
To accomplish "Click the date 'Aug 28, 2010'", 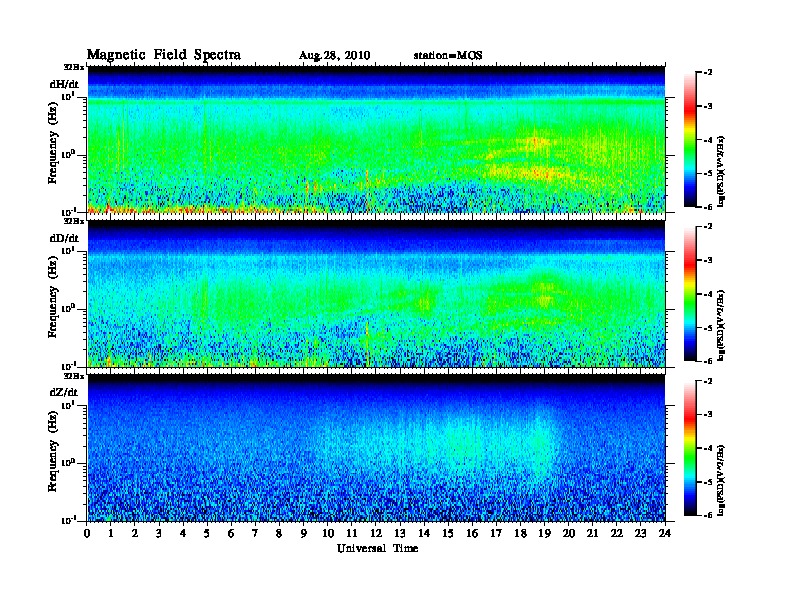I will click(334, 56).
